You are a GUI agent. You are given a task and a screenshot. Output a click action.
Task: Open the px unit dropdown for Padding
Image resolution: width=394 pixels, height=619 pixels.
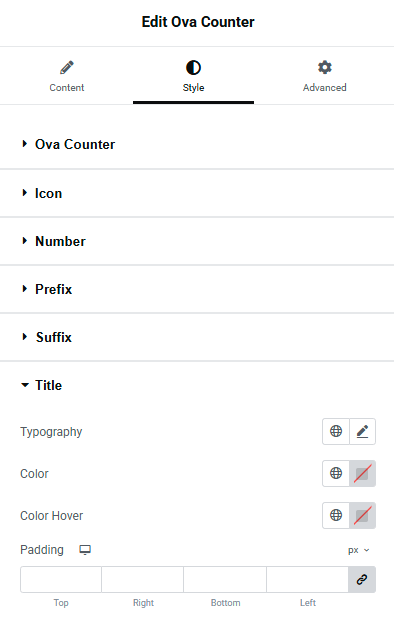point(358,550)
